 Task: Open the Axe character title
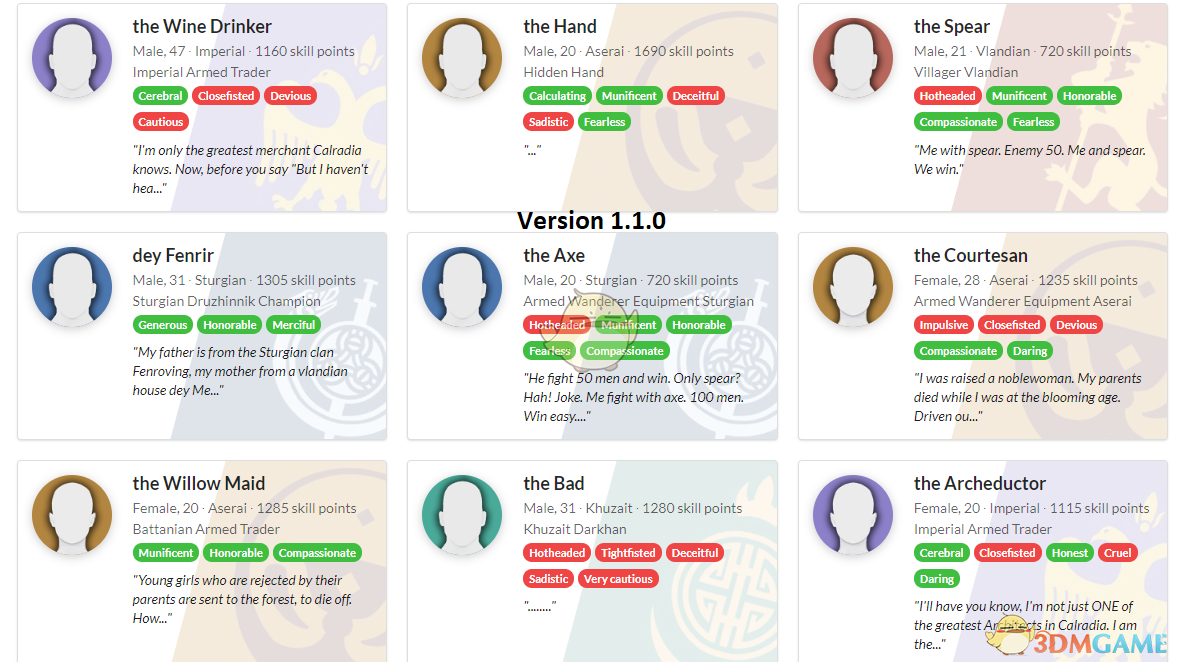tap(554, 255)
